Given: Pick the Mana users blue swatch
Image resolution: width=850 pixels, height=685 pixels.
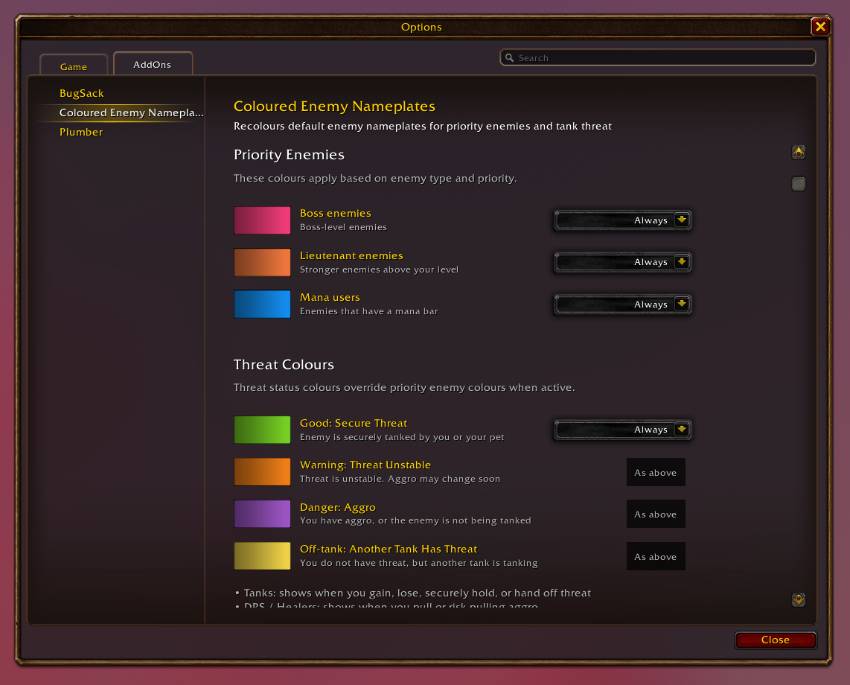Looking at the screenshot, I should (262, 304).
